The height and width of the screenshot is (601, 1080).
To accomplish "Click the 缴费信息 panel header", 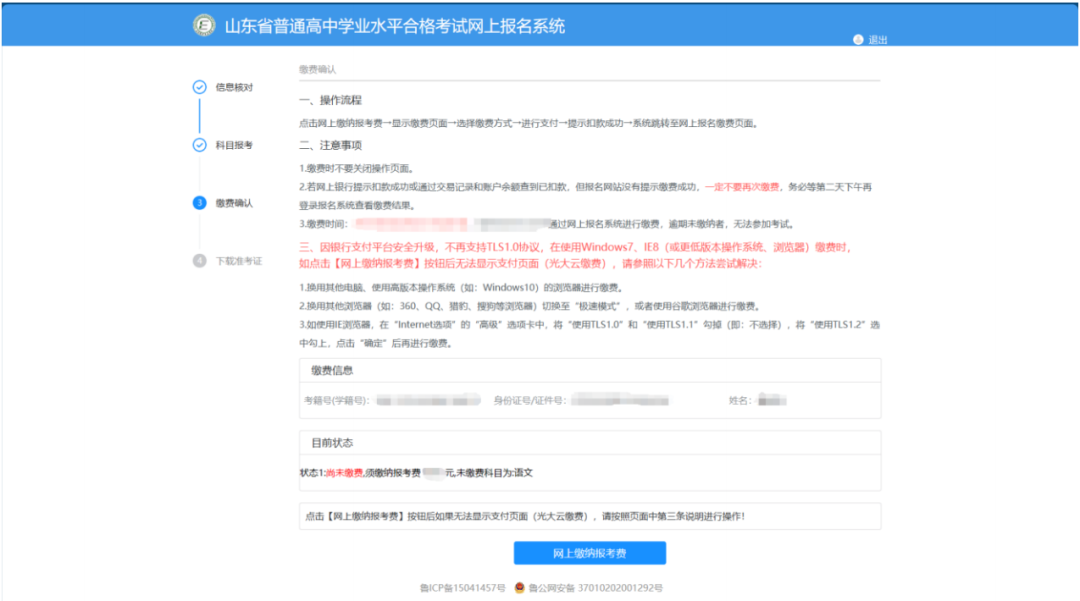I will coord(332,370).
